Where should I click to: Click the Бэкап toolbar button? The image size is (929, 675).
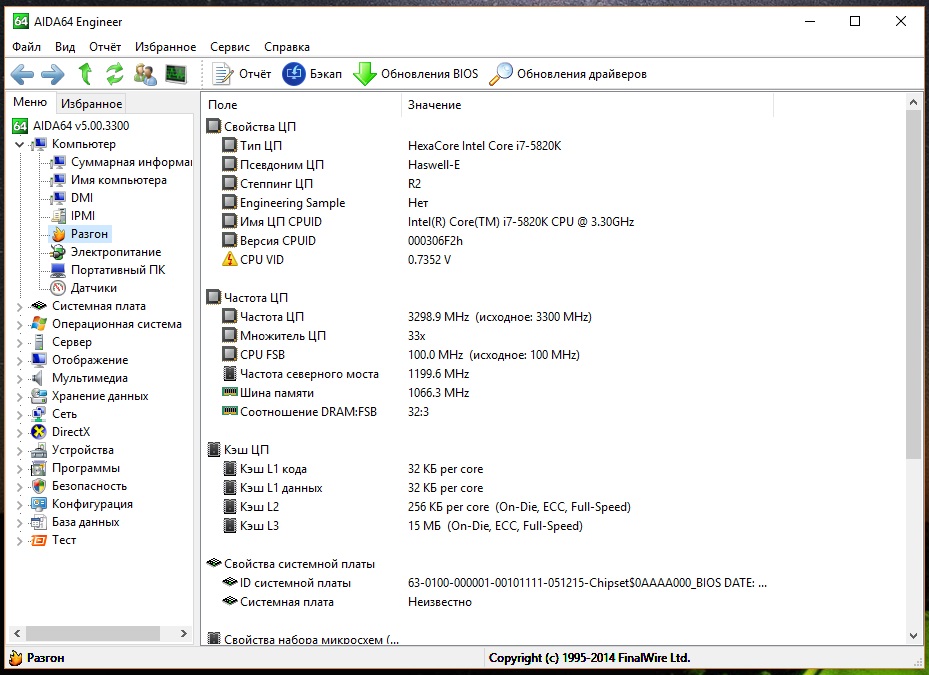point(312,74)
